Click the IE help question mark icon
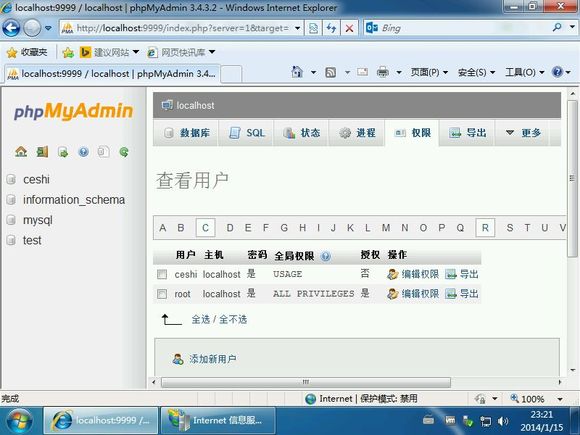 click(557, 72)
